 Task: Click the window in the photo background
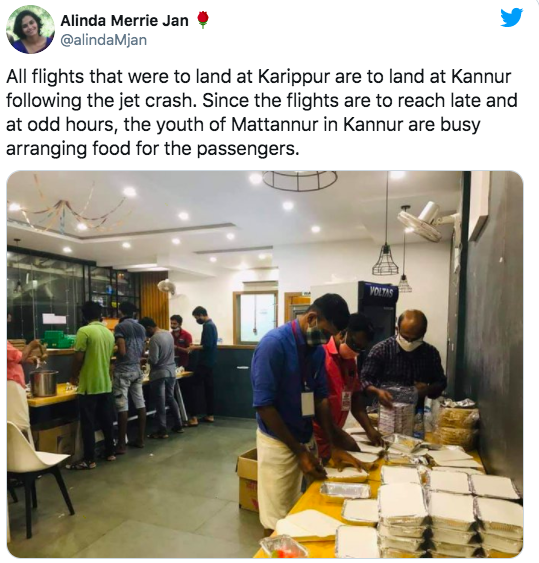click(256, 317)
